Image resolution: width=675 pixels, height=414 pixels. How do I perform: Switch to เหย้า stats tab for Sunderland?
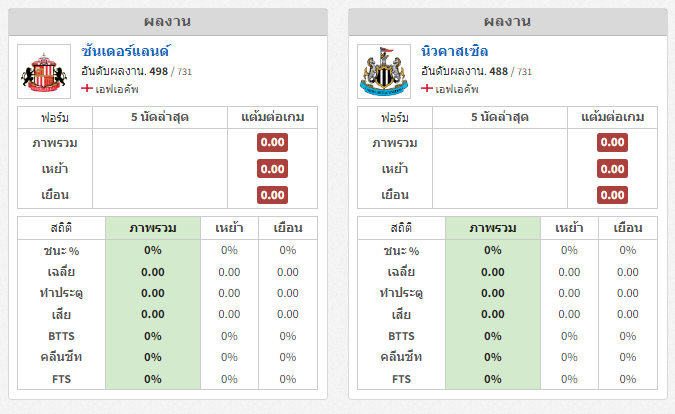point(229,228)
